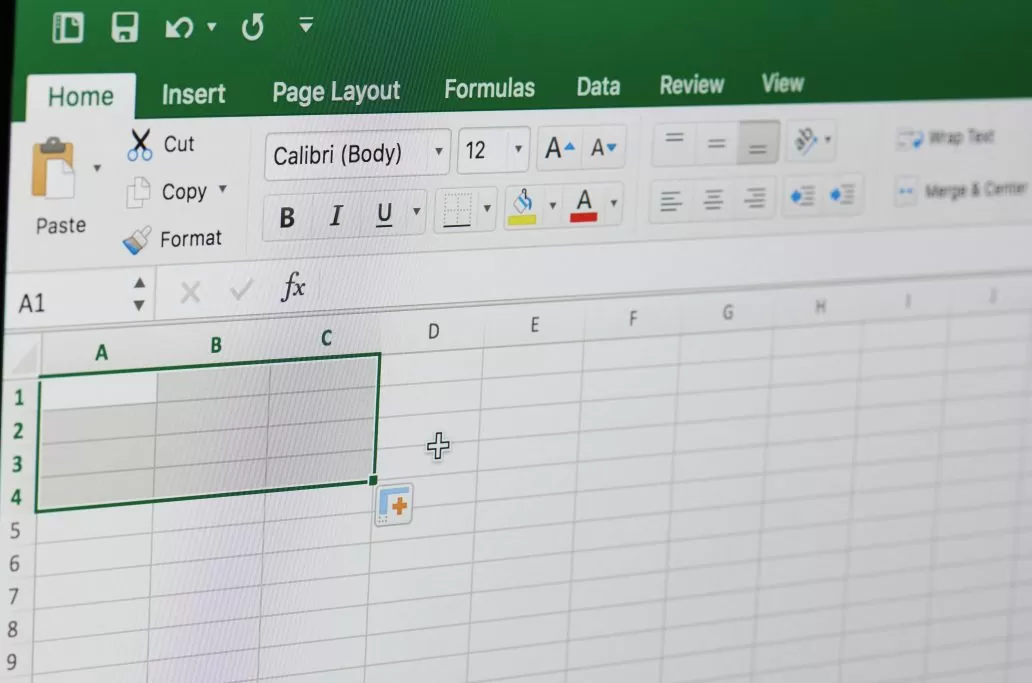Click the Undo arrow icon

pos(180,27)
